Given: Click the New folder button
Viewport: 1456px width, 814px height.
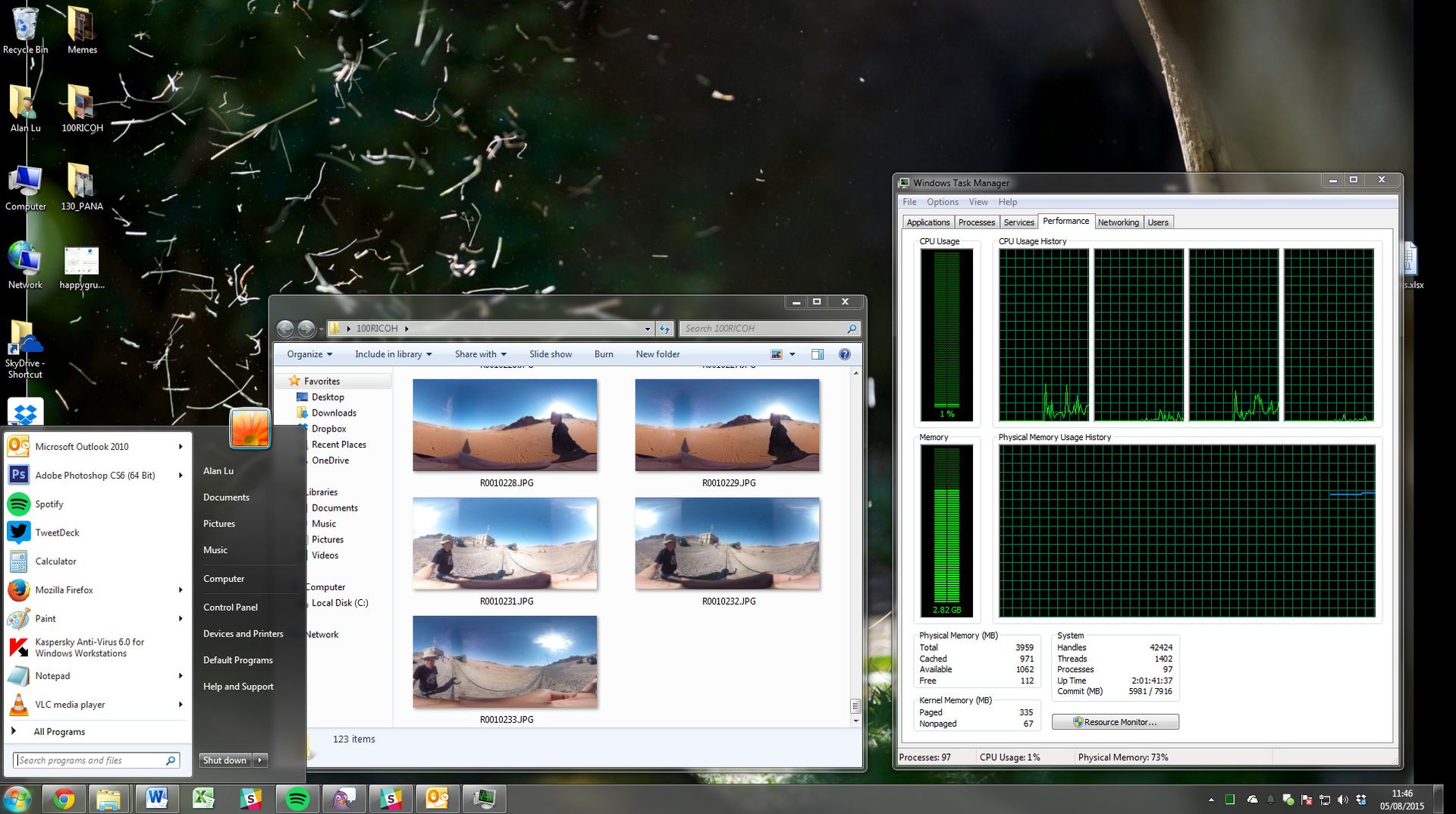Looking at the screenshot, I should pos(657,354).
